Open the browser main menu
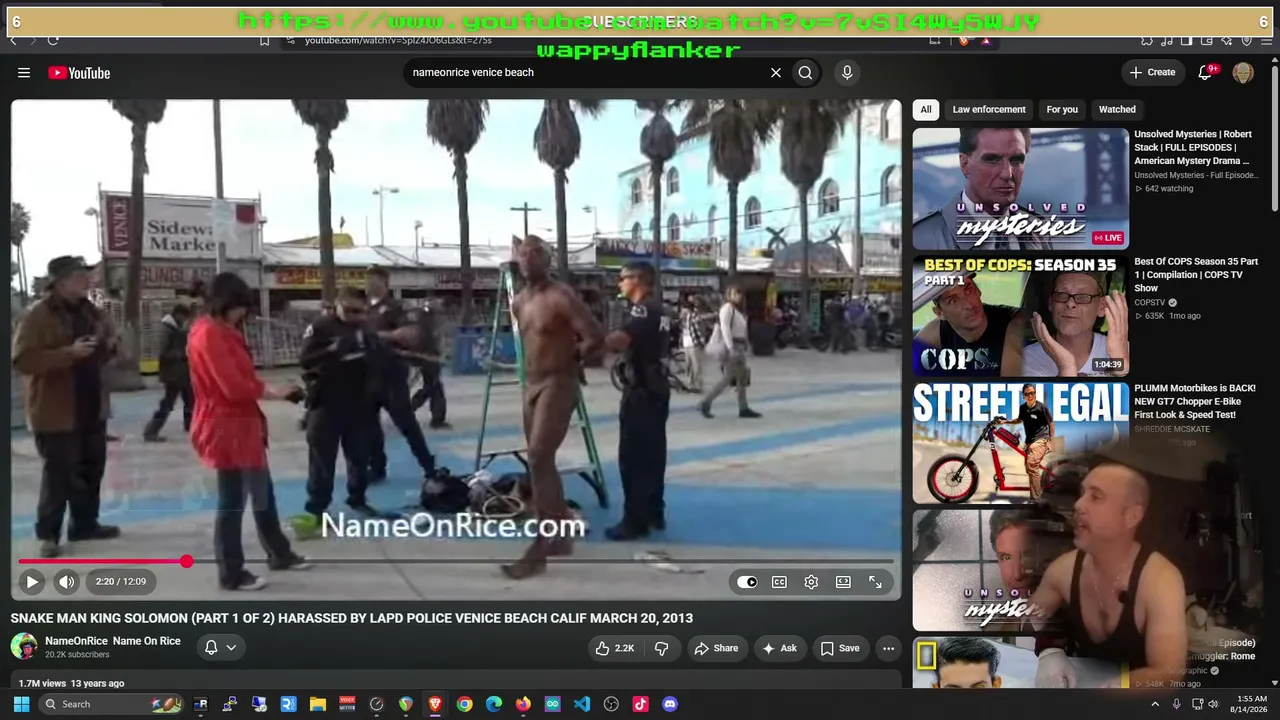Viewport: 1280px width, 720px height. pos(1268,40)
